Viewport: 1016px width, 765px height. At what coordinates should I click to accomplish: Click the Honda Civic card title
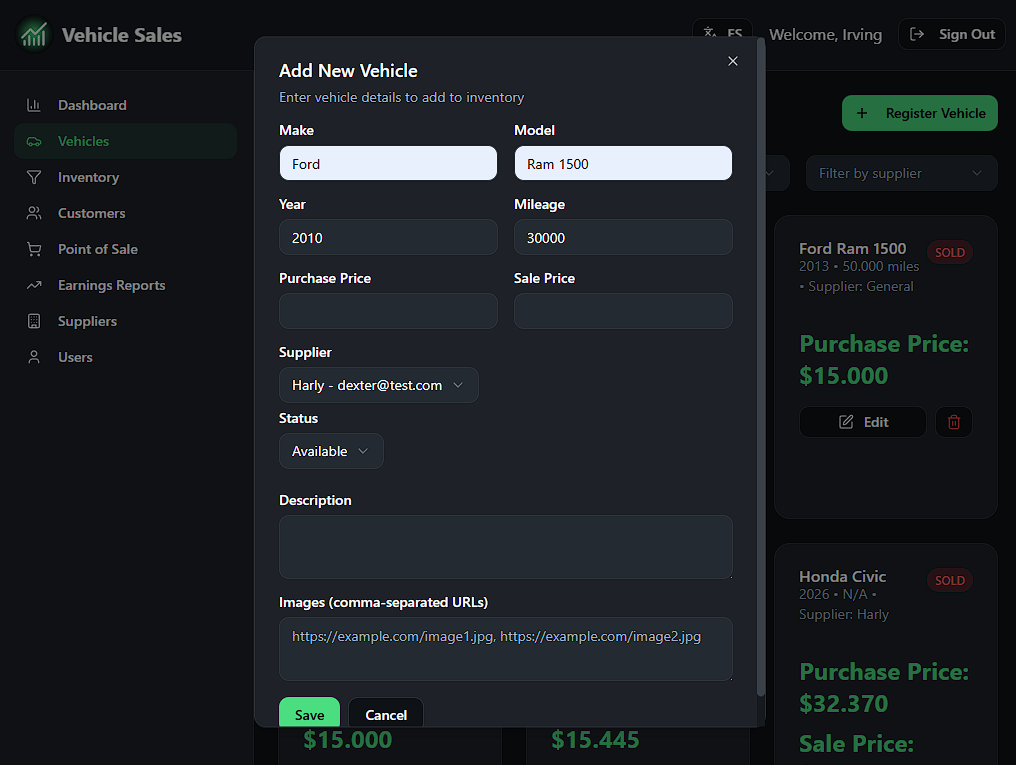pyautogui.click(x=842, y=577)
